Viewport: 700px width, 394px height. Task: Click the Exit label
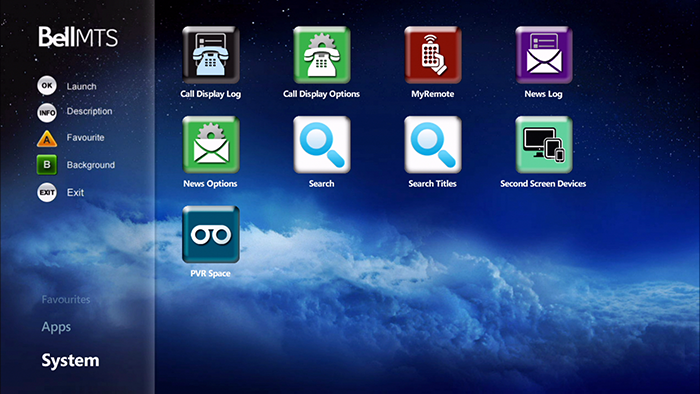pos(75,192)
